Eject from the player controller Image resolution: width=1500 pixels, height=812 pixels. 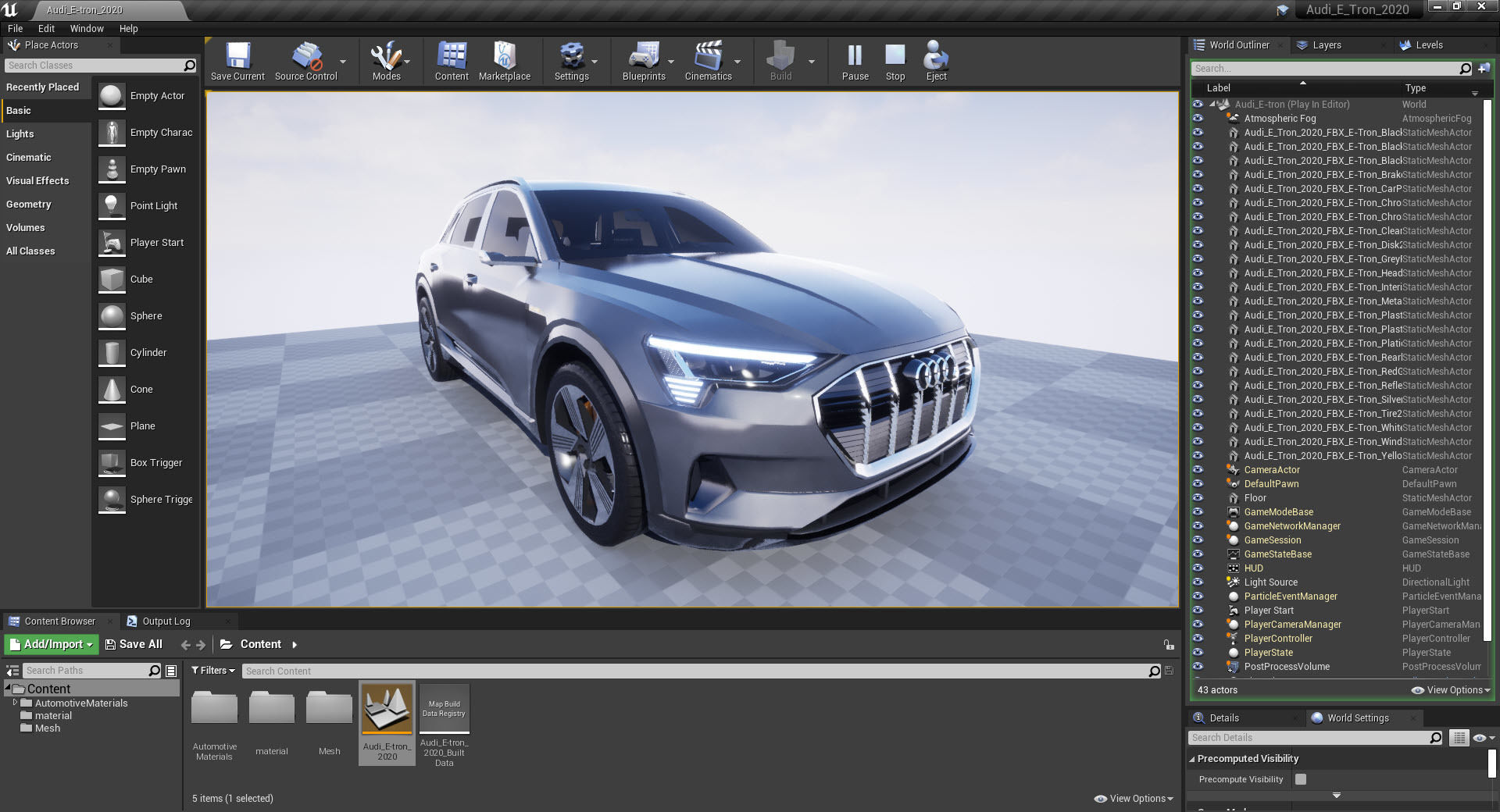[x=936, y=56]
